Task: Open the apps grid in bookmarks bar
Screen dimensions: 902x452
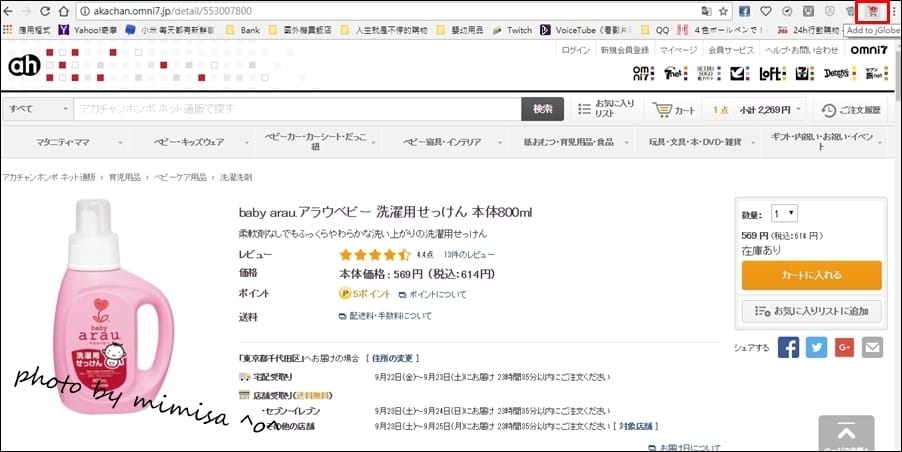Action: [x=7, y=29]
